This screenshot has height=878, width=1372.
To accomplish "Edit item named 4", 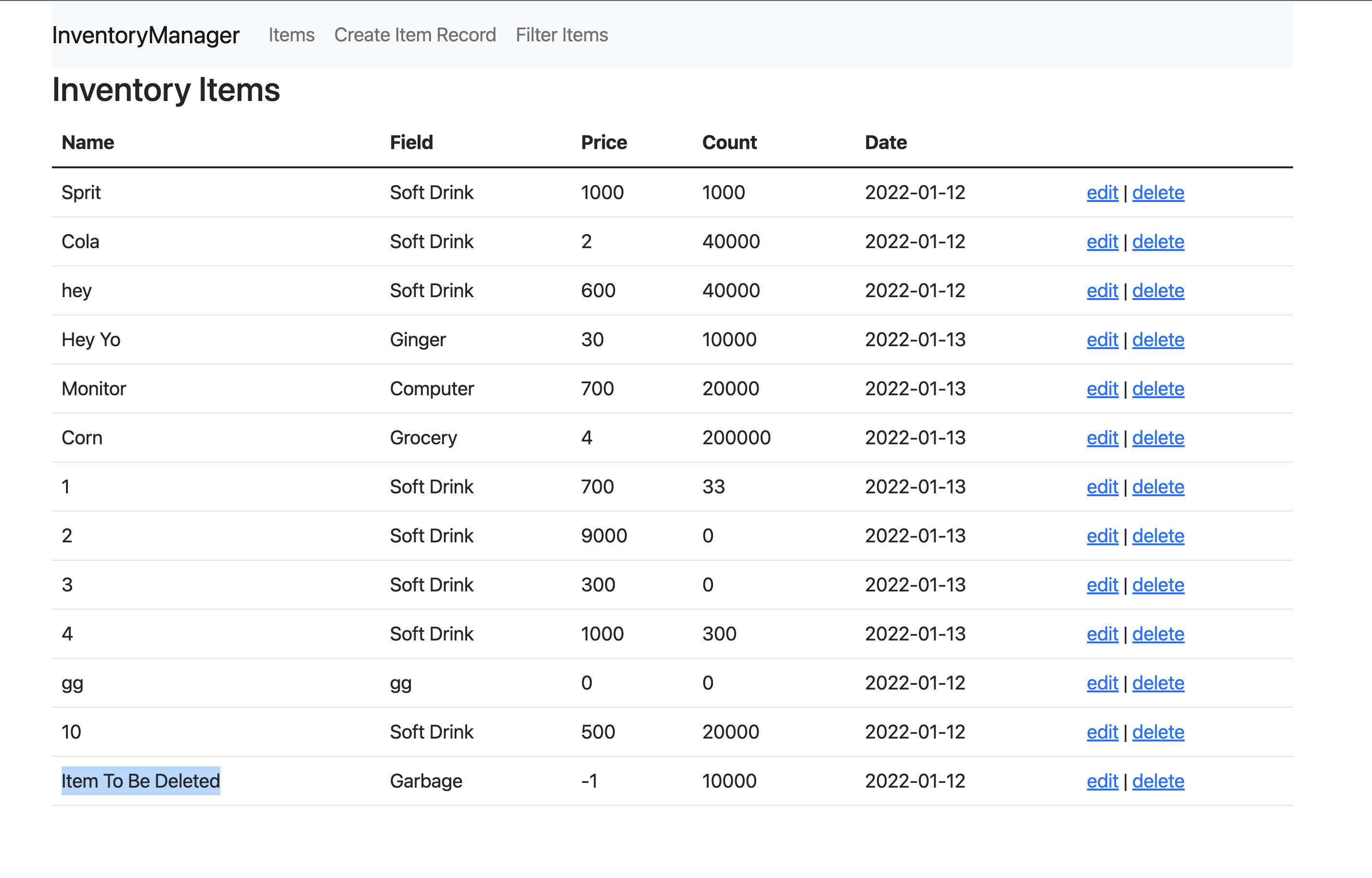I will 1102,634.
